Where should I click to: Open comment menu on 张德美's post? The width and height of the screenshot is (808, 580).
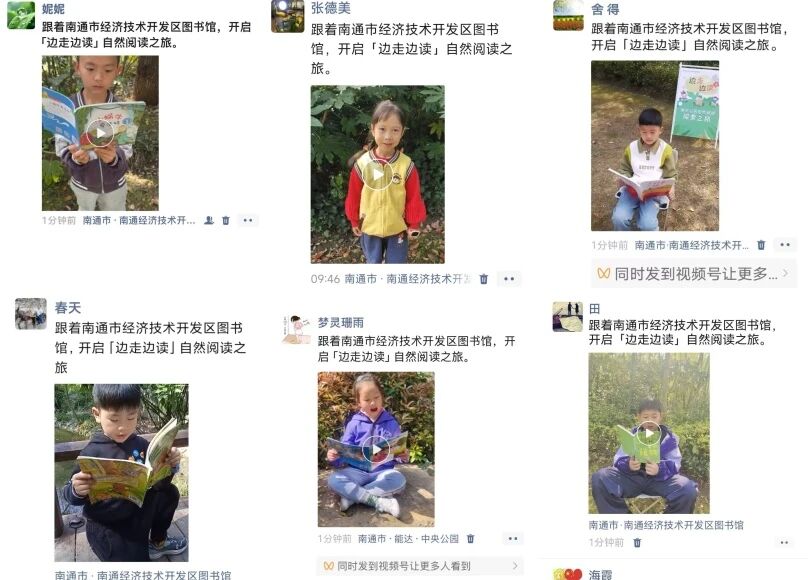pos(509,279)
